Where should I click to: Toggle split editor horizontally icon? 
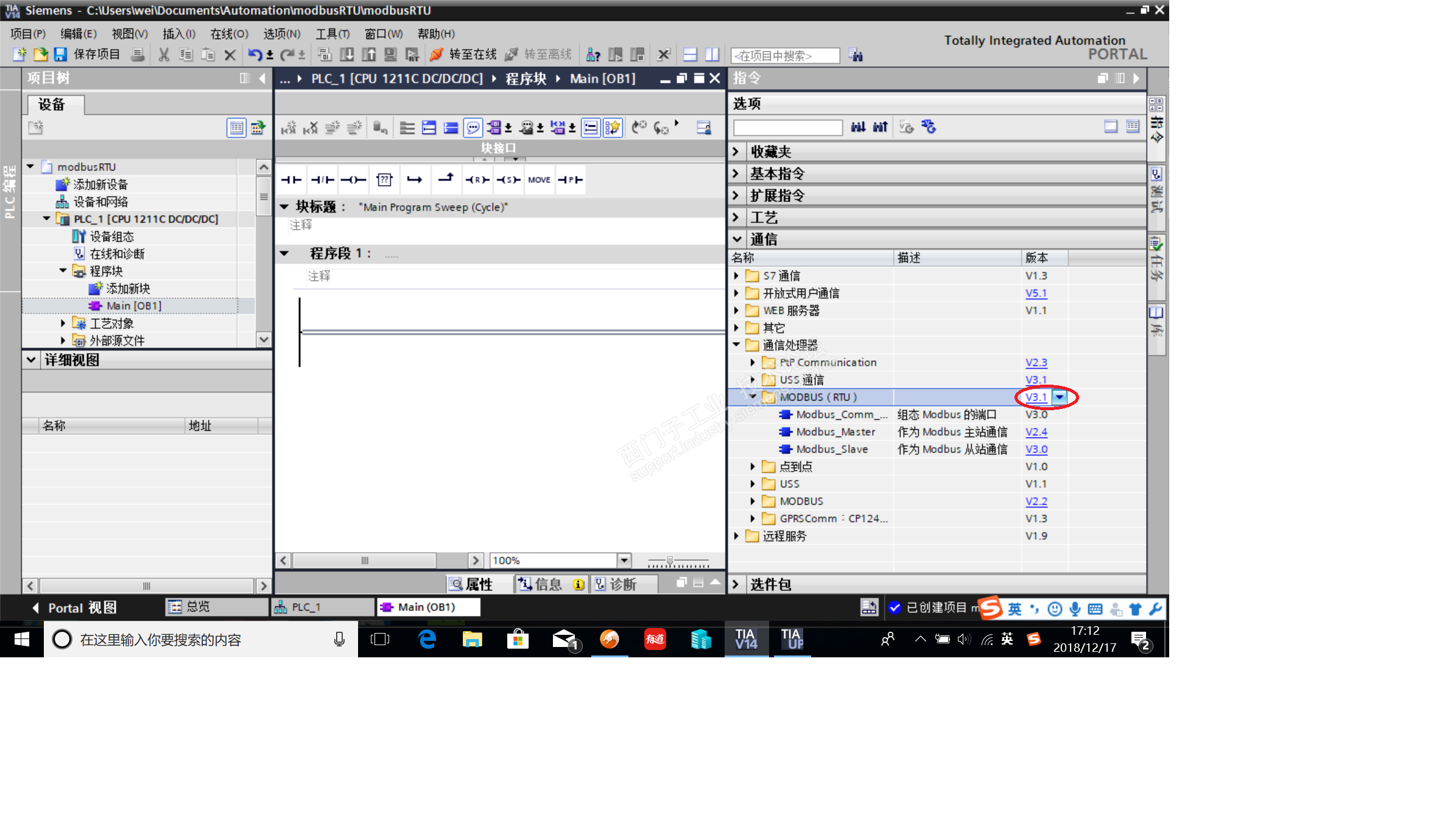coord(690,55)
